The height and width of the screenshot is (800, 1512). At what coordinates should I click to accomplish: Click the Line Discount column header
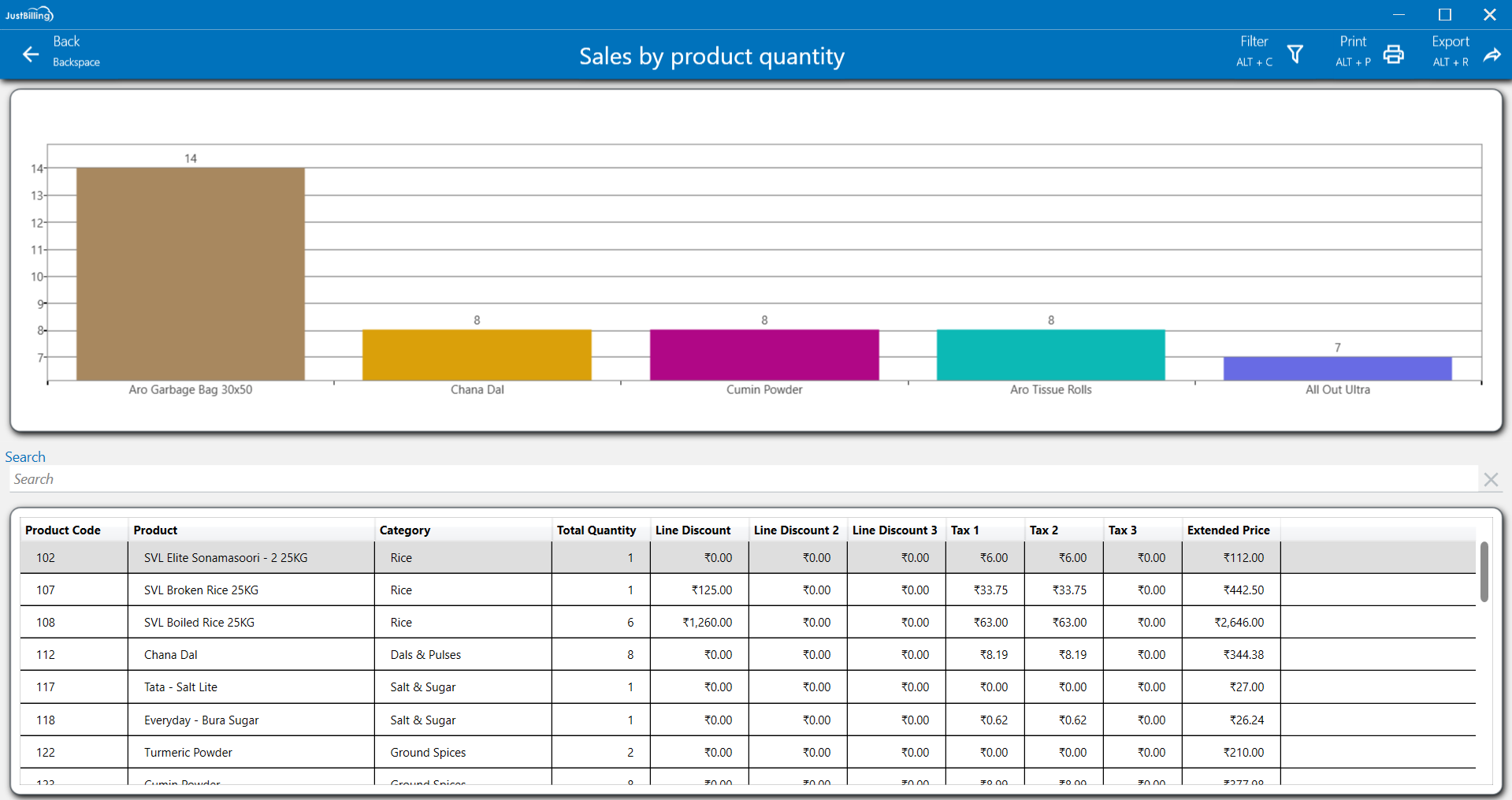(x=693, y=530)
